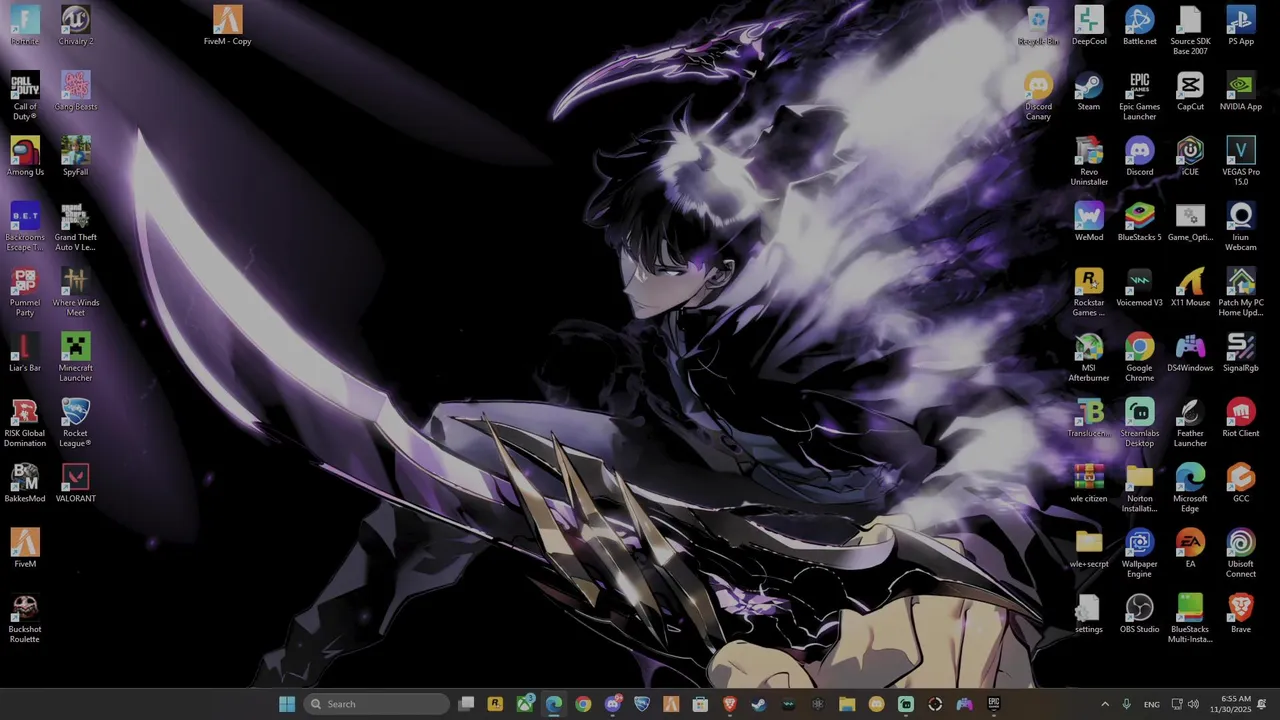
Task: Open Epic Games Launcher desktop shortcut
Action: click(x=1140, y=95)
